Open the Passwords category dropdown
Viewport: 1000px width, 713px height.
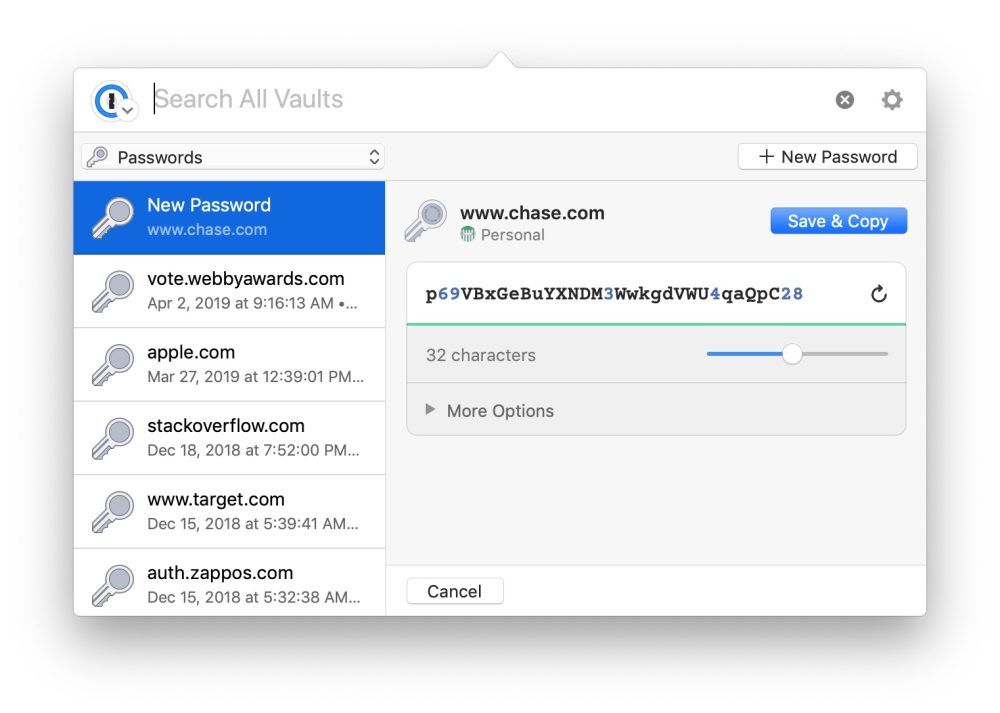click(231, 157)
